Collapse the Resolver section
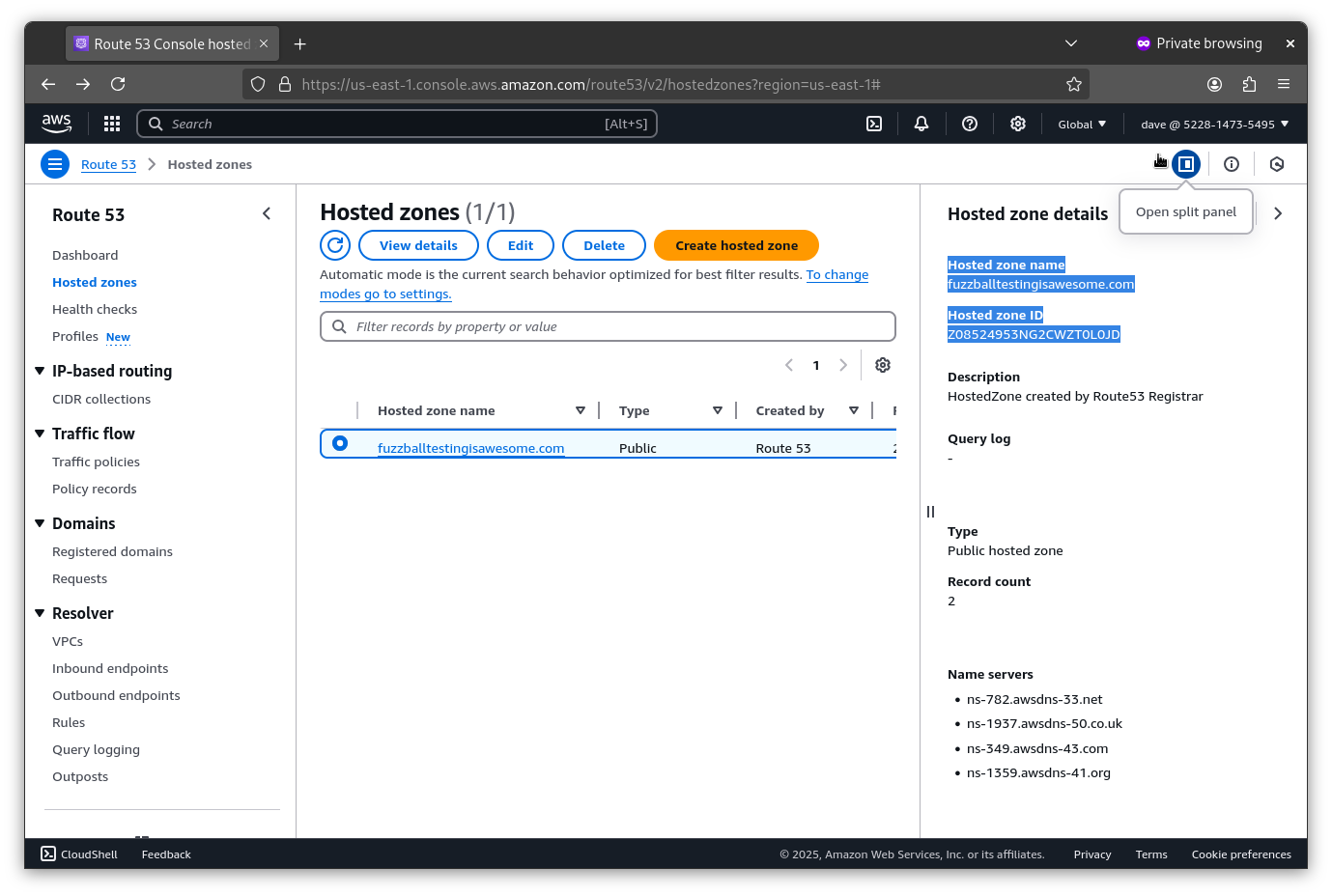The width and height of the screenshot is (1332, 896). [x=40, y=613]
